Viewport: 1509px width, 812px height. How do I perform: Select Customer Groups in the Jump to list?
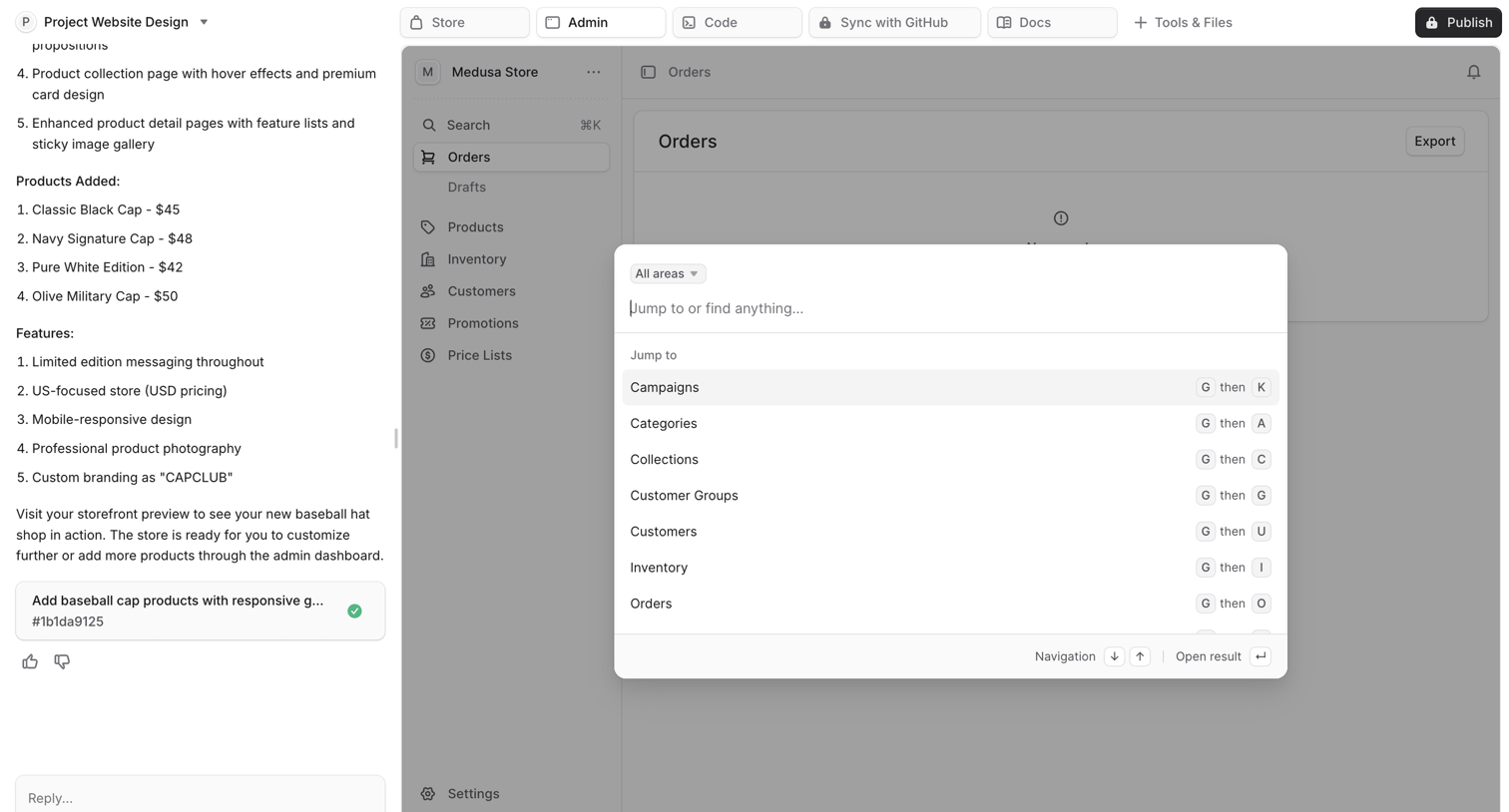(950, 495)
